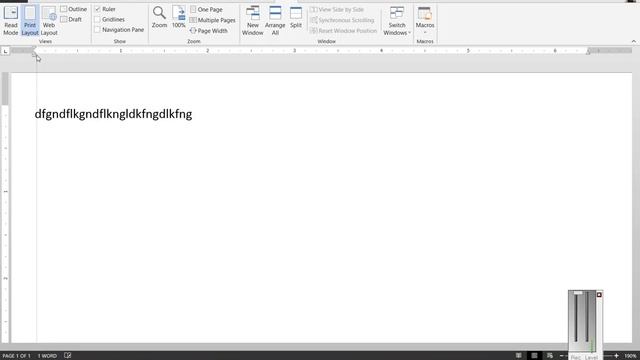This screenshot has height=360, width=640.
Task: Select Print Layout icon in status bar
Action: point(534,356)
